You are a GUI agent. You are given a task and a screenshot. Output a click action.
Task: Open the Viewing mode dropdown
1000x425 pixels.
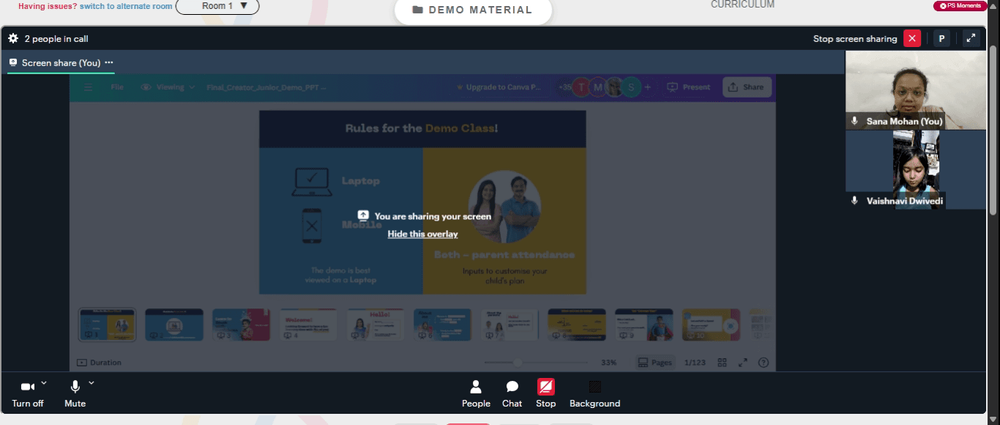168,87
